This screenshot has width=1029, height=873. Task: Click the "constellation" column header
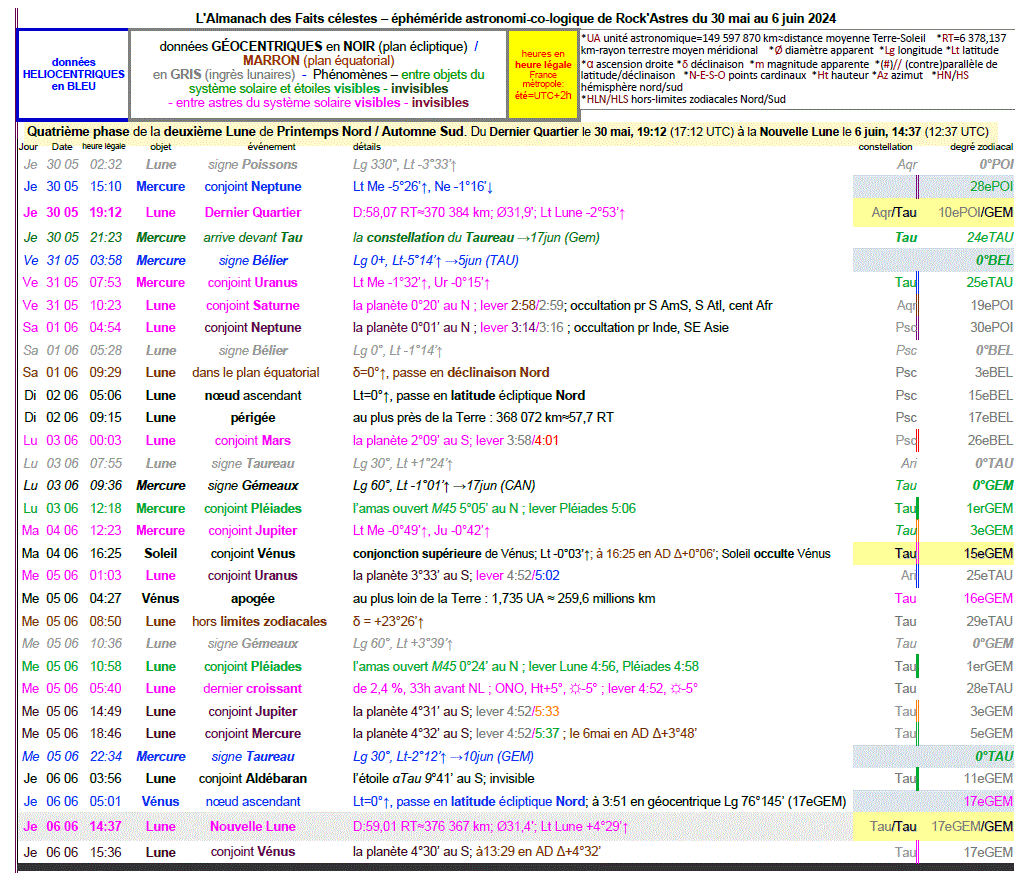pyautogui.click(x=885, y=146)
